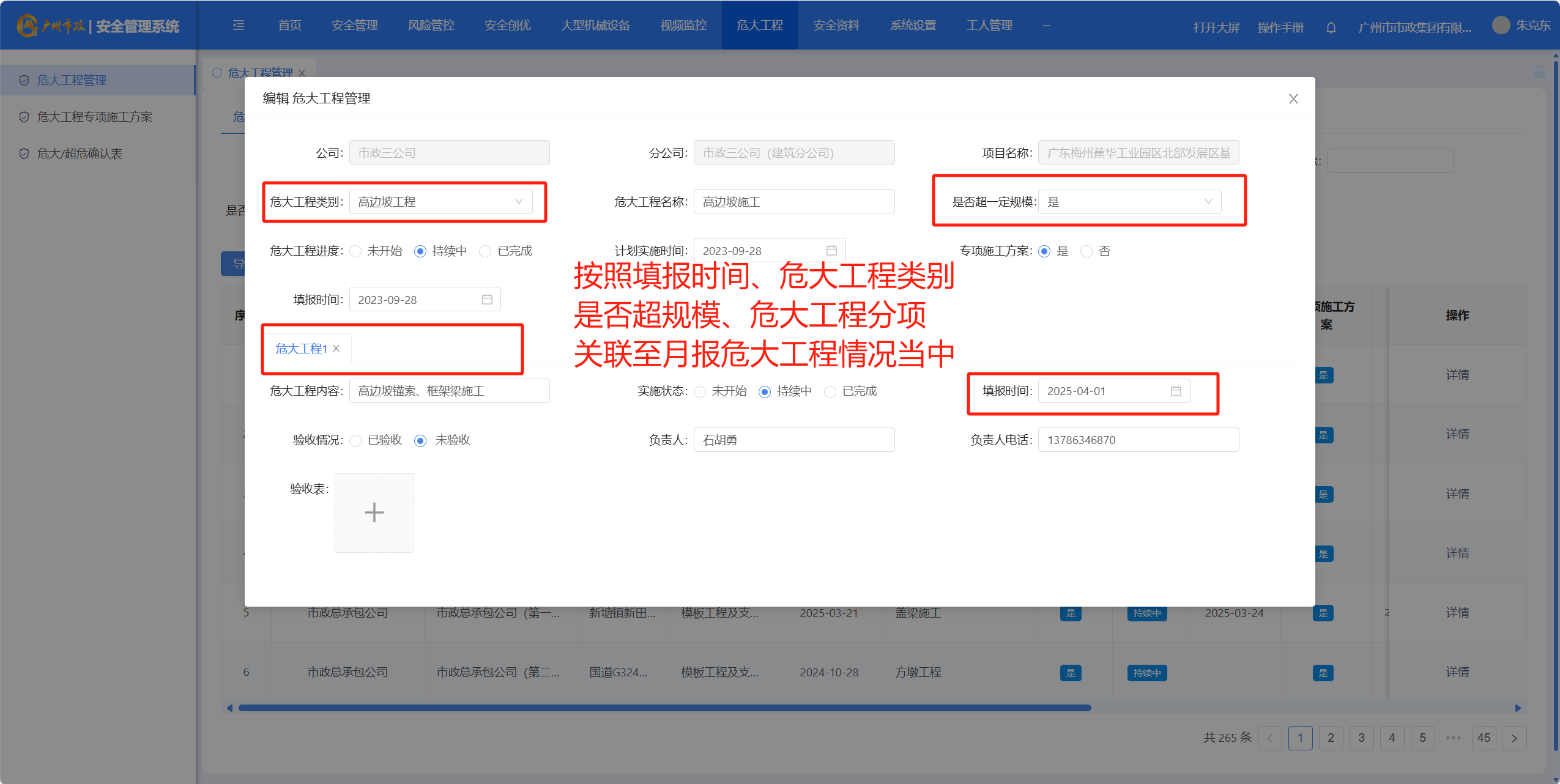The image size is (1560, 784).
Task: Select 已验收 radio option
Action: (356, 440)
